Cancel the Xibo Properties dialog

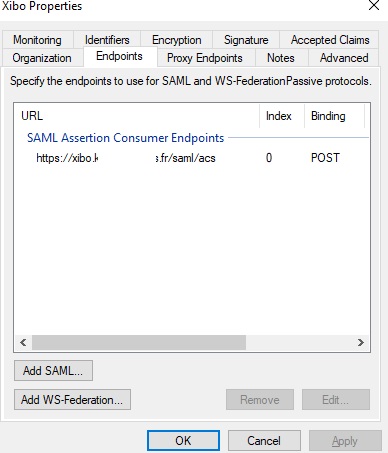point(264,441)
